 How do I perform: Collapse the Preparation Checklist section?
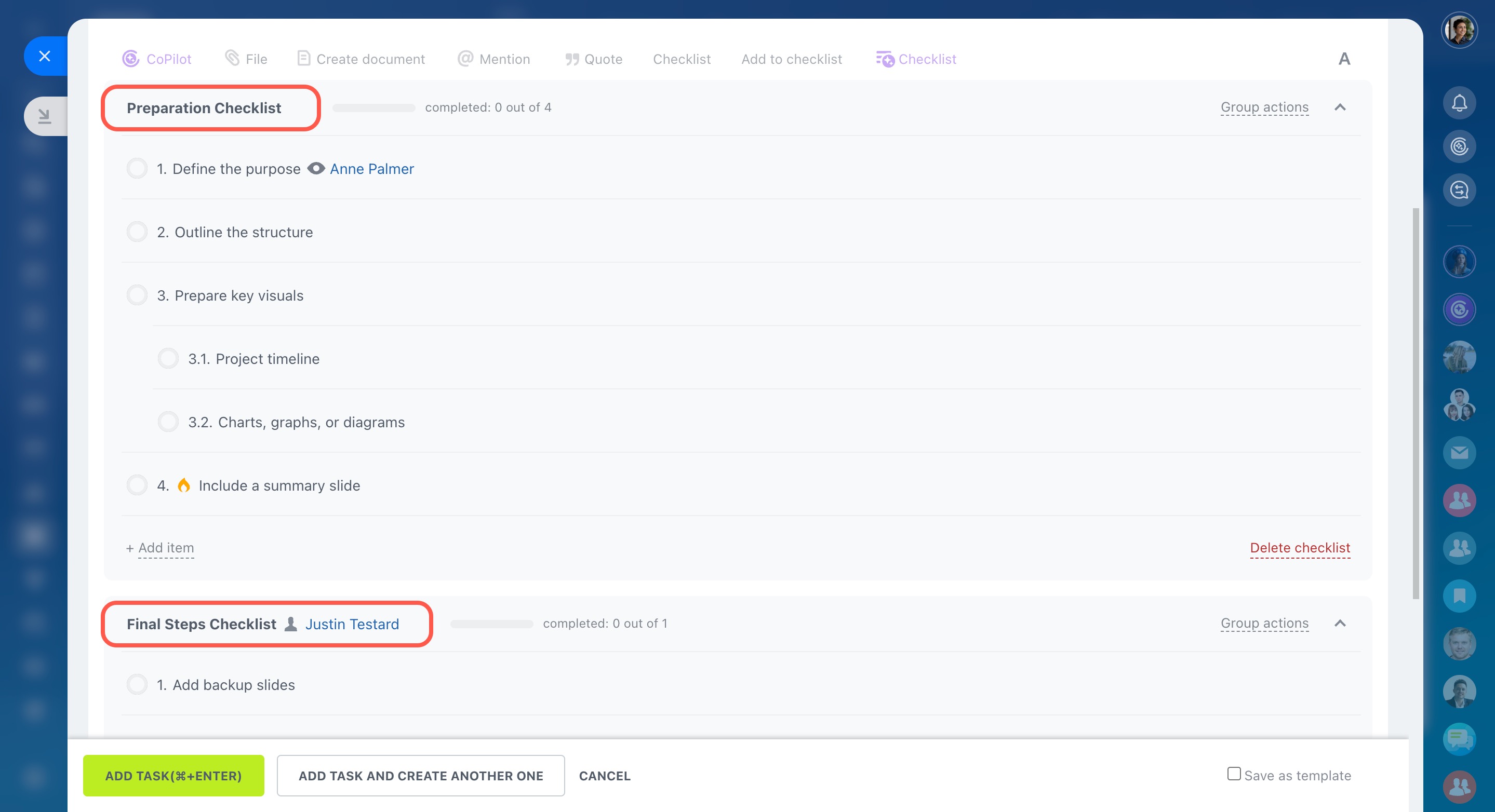1340,107
